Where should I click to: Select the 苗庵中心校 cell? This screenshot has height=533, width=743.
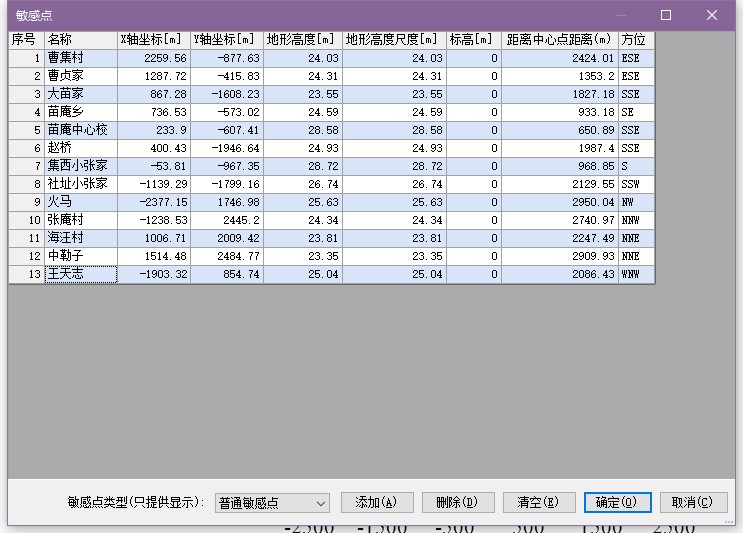pyautogui.click(x=80, y=130)
